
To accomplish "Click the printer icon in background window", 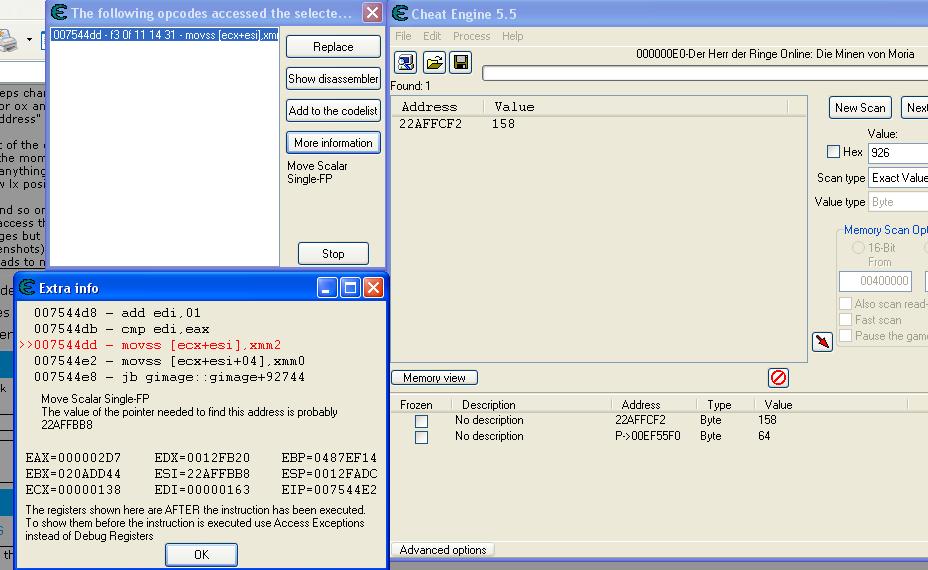I will tap(8, 41).
